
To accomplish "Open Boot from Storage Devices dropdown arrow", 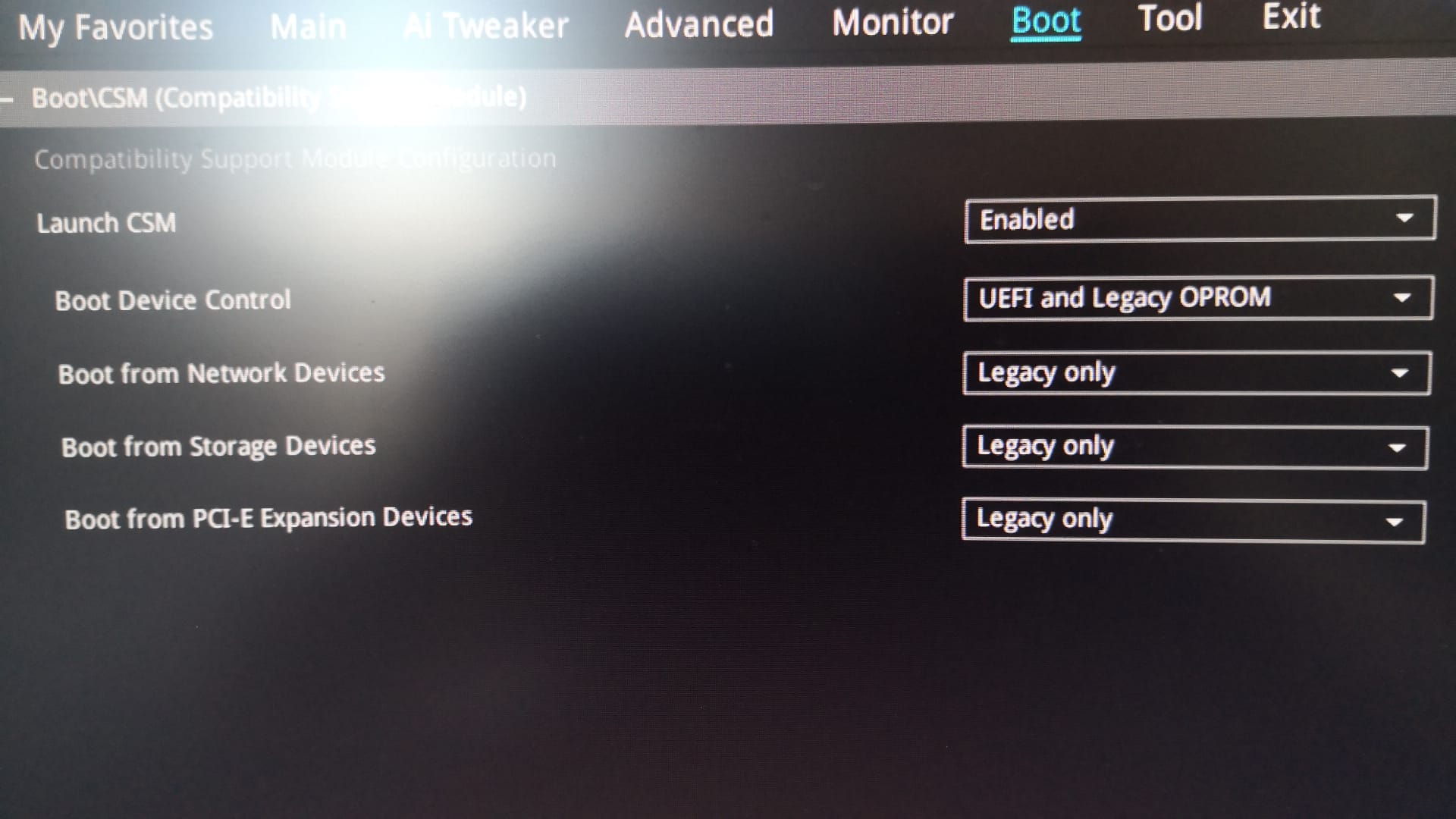I will coord(1397,448).
